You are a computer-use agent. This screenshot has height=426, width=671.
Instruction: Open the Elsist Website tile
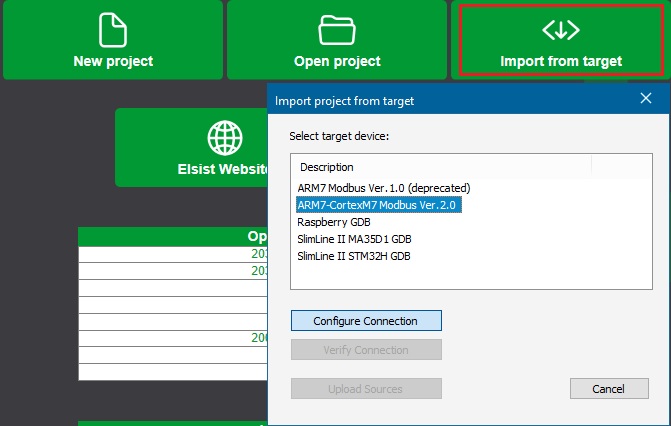click(x=191, y=147)
